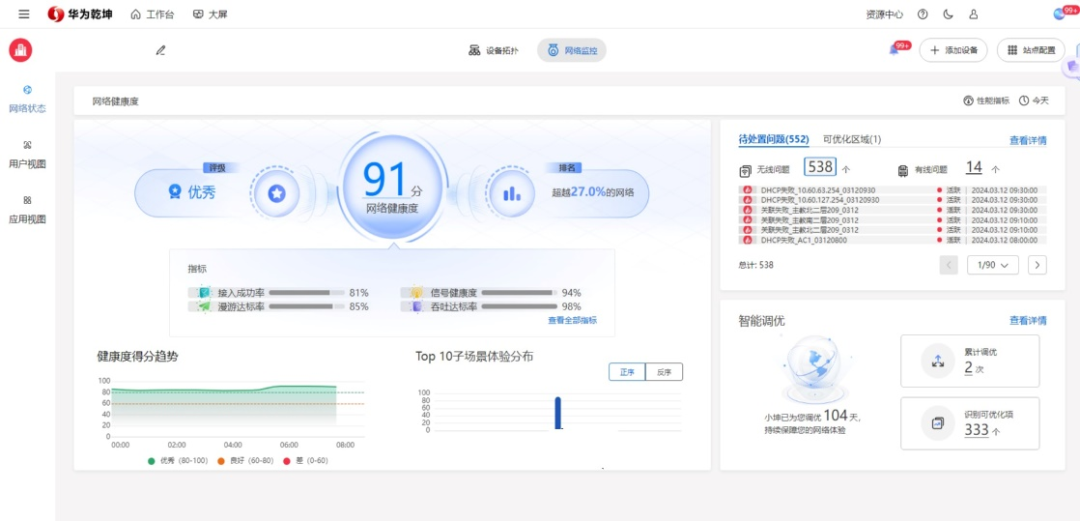Open the alarm bell notifications icon
1080x521 pixels.
pyautogui.click(x=894, y=50)
